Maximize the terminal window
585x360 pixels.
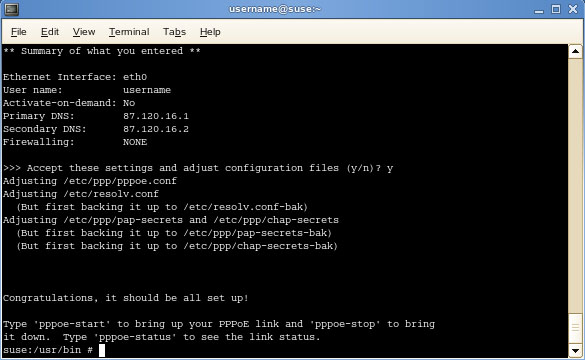click(x=556, y=9)
